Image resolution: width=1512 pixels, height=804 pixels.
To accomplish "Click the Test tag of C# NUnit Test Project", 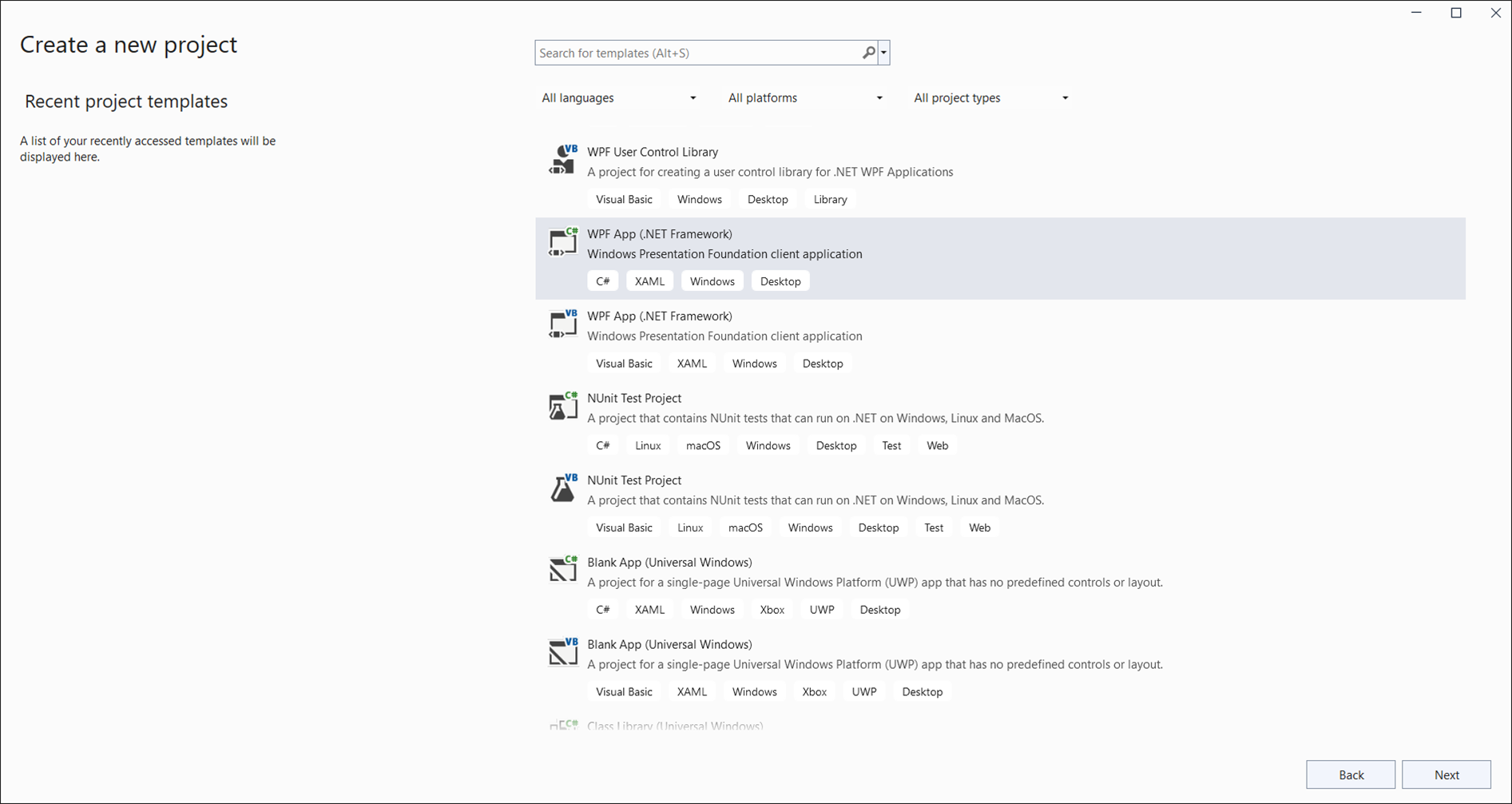I will (891, 446).
